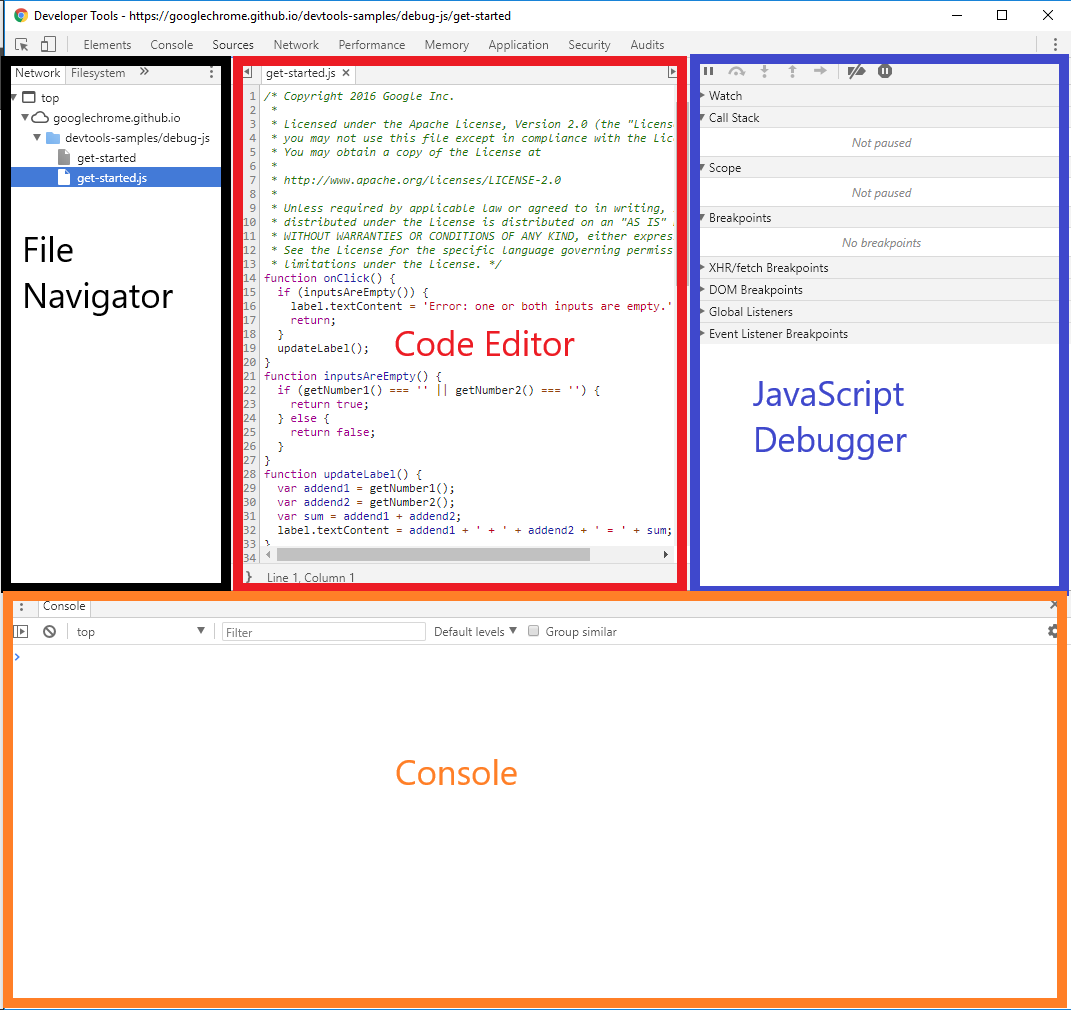Close the get-started.js editor tab
The width and height of the screenshot is (1071, 1010).
click(x=345, y=72)
